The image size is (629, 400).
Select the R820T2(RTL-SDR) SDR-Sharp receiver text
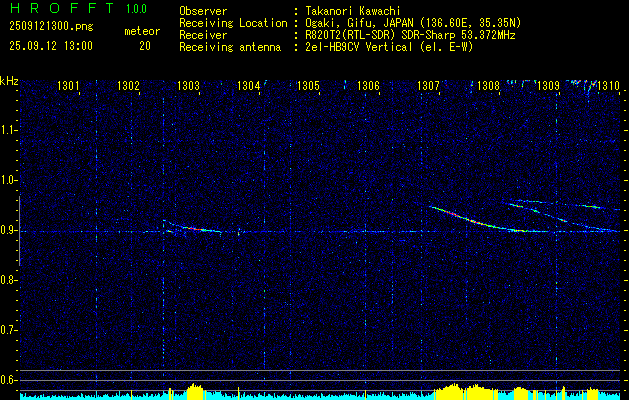408,35
